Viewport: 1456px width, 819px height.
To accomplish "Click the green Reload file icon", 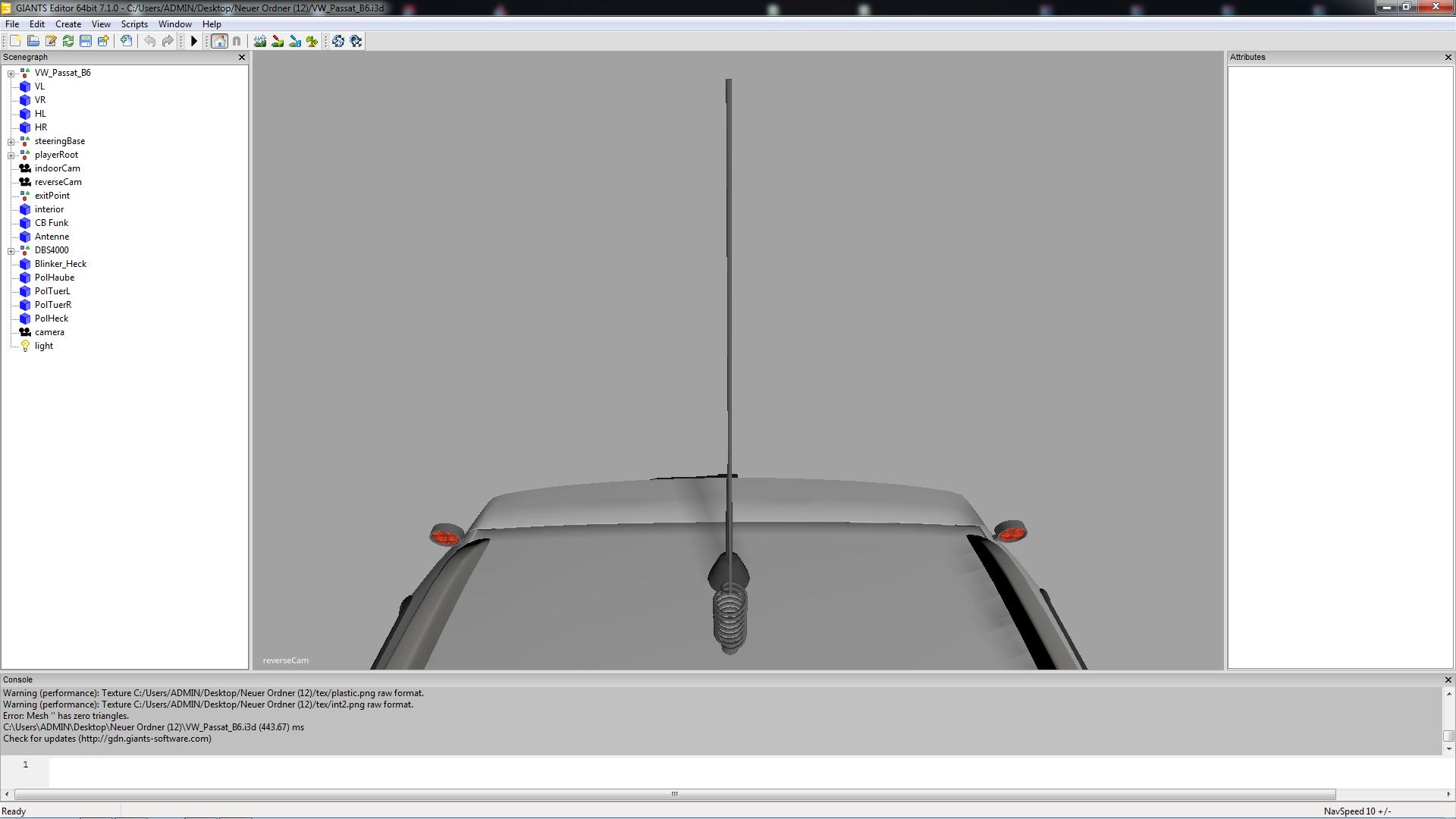I will [68, 41].
